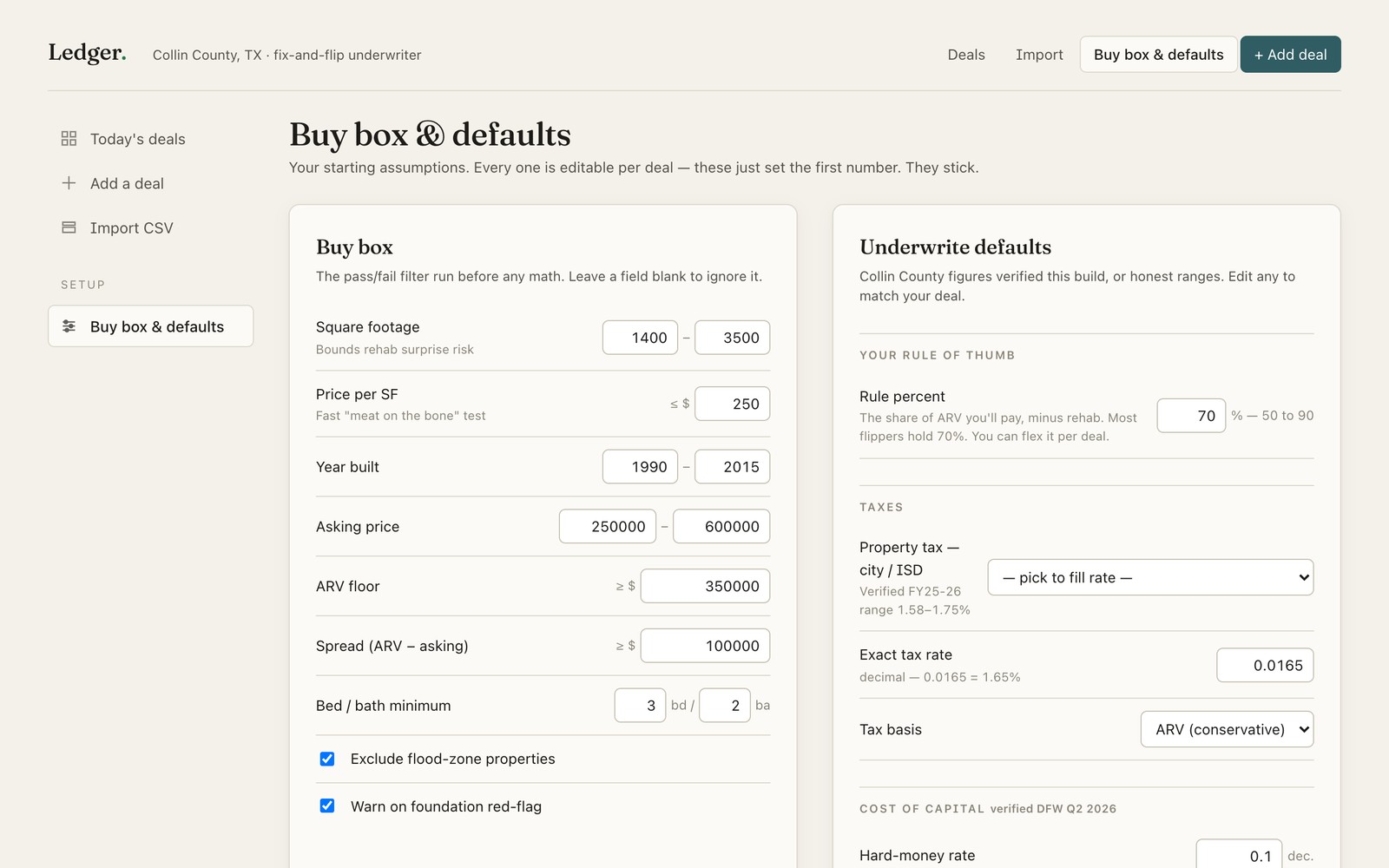Click the Collin County, TX subtitle text
This screenshot has height=868, width=1389.
287,55
